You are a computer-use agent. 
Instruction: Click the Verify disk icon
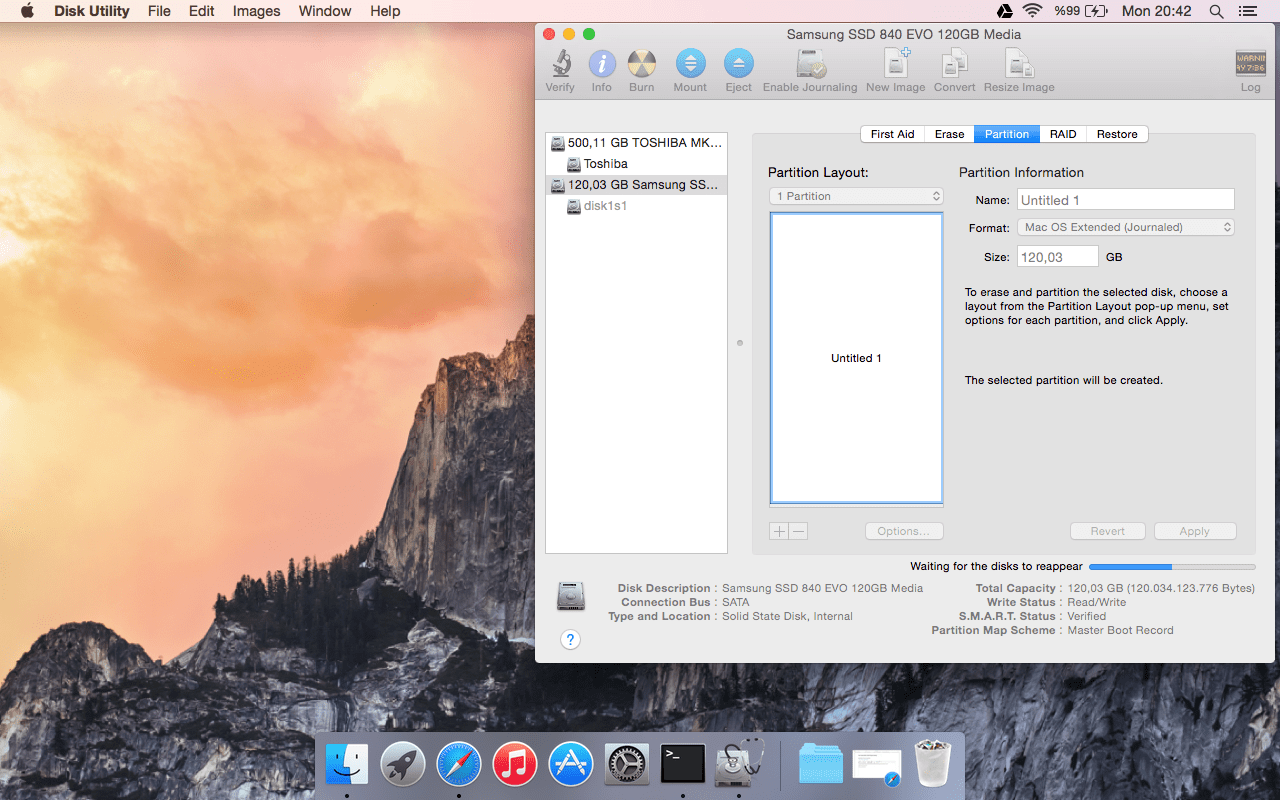coord(559,68)
